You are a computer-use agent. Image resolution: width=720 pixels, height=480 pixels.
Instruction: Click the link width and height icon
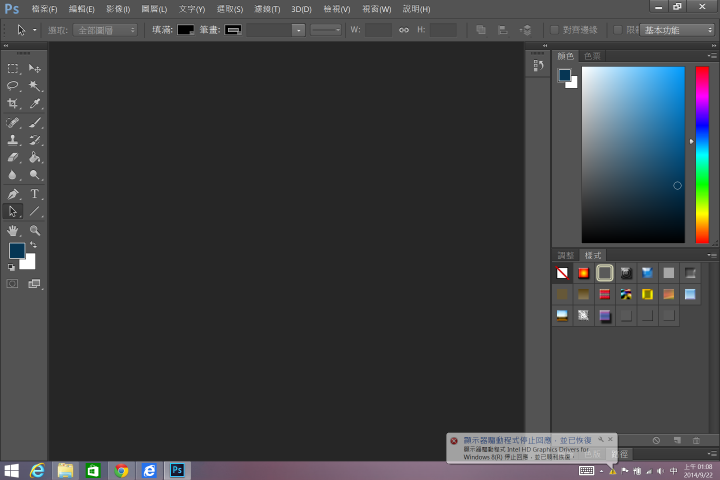tap(404, 30)
